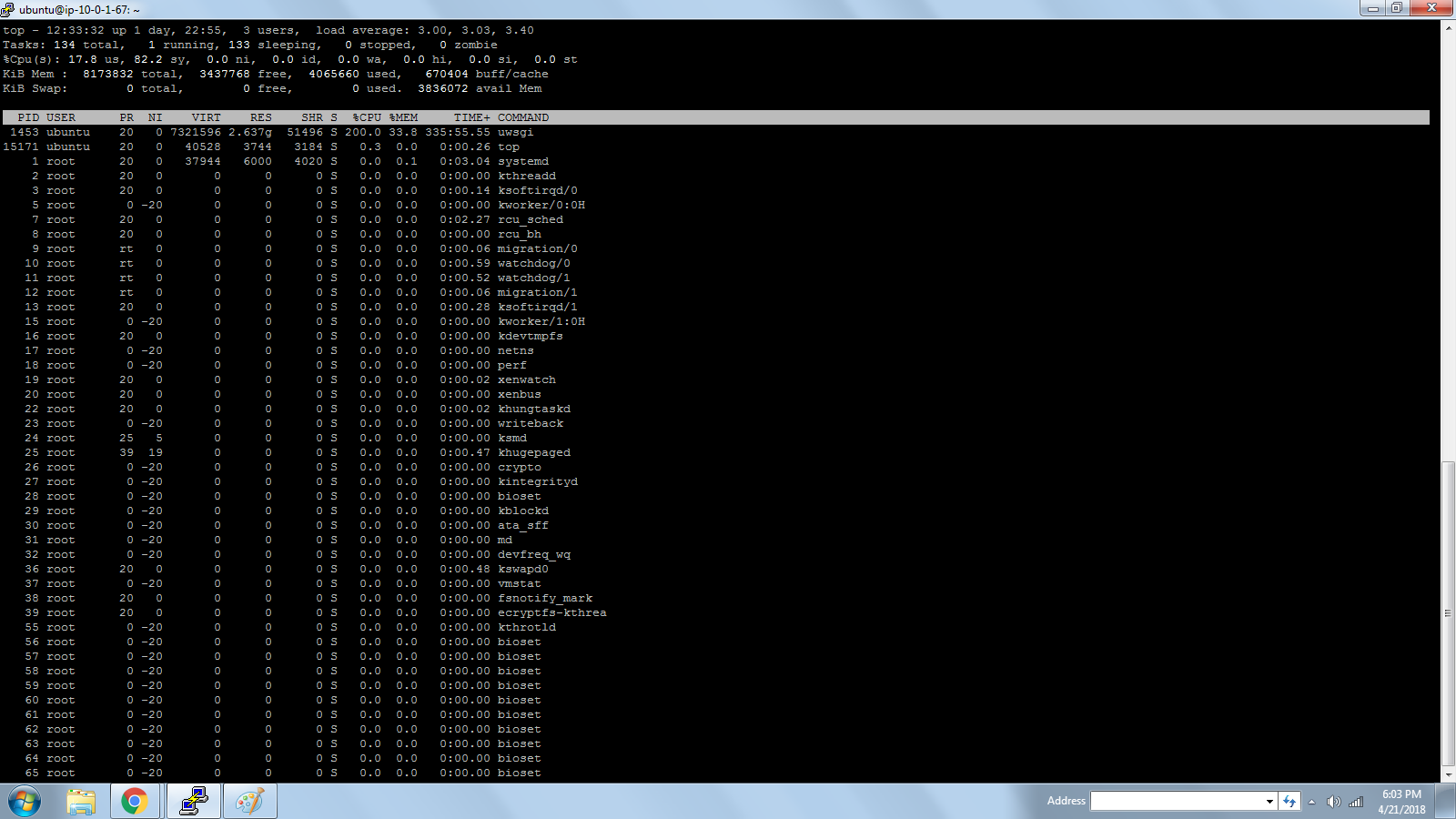
Task: Click the 'writeback' process command
Action: point(531,423)
